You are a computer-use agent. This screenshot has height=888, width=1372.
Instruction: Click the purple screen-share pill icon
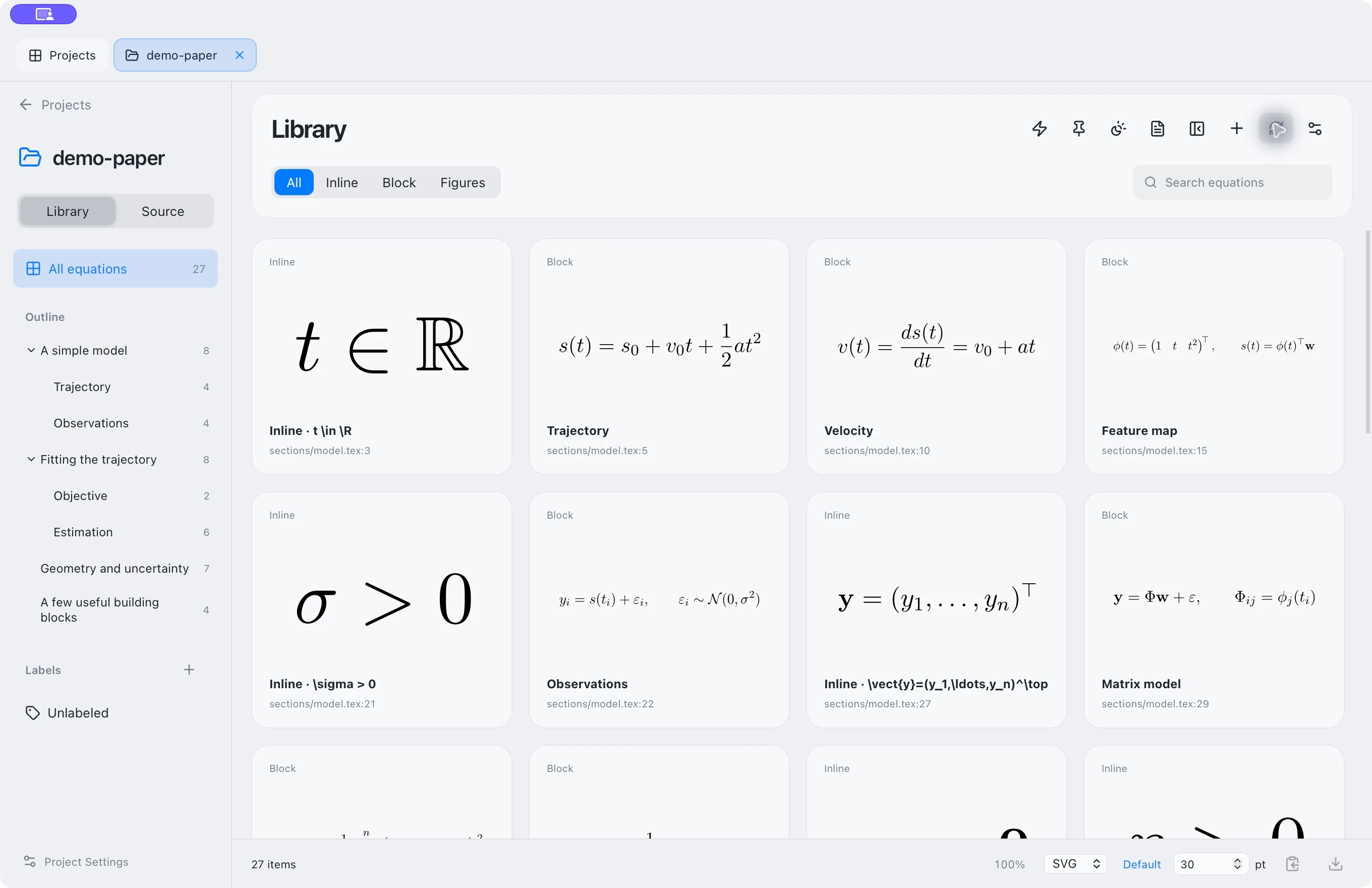point(43,14)
